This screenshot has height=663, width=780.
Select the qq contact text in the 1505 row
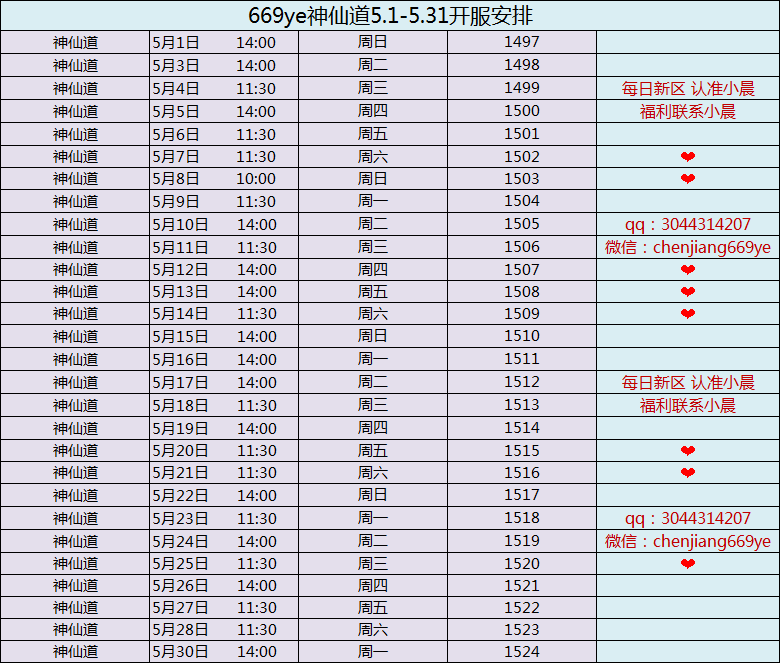(687, 224)
